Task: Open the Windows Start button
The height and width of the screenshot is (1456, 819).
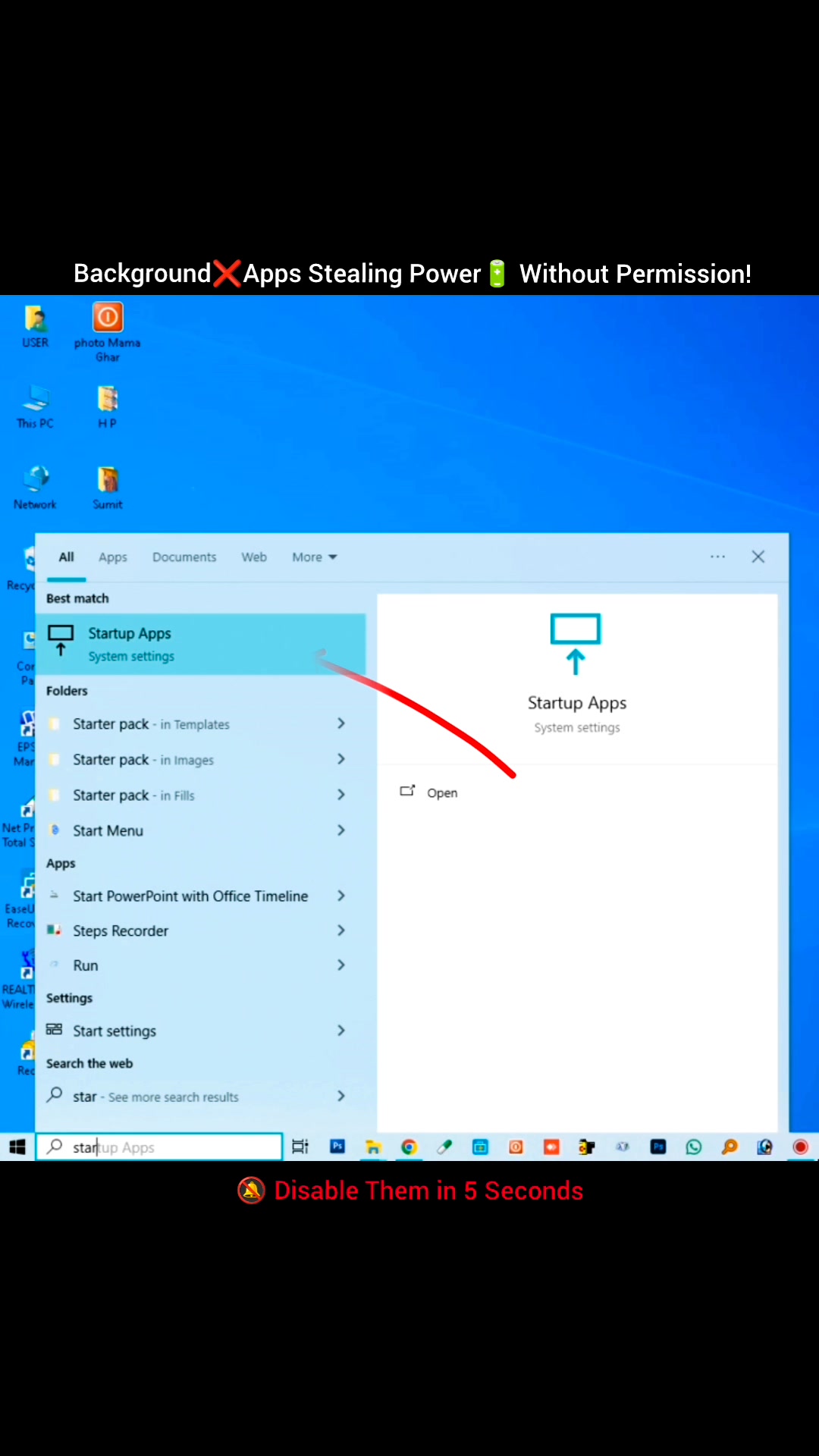Action: pos(17,1147)
